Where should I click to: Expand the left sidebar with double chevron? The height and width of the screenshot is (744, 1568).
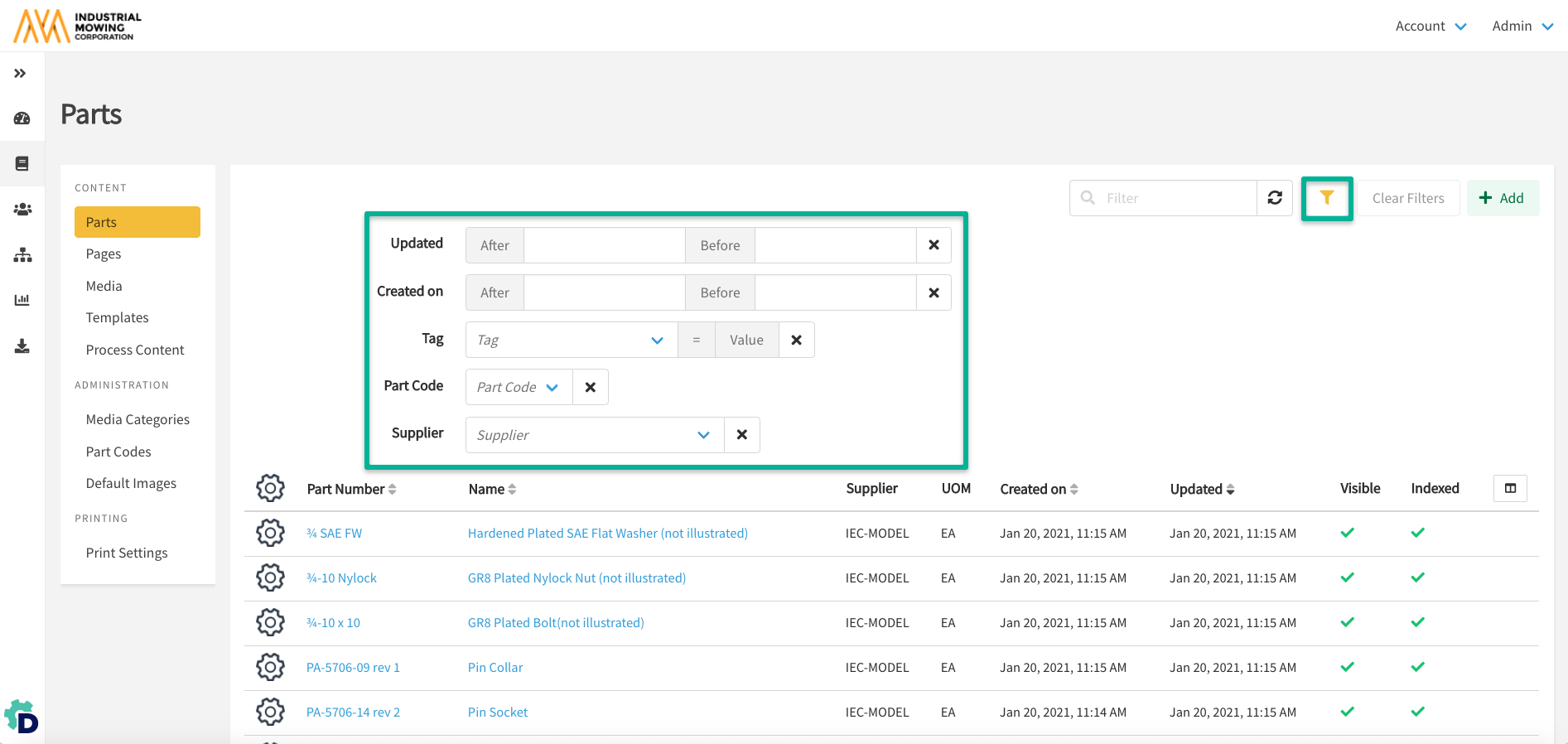point(21,74)
